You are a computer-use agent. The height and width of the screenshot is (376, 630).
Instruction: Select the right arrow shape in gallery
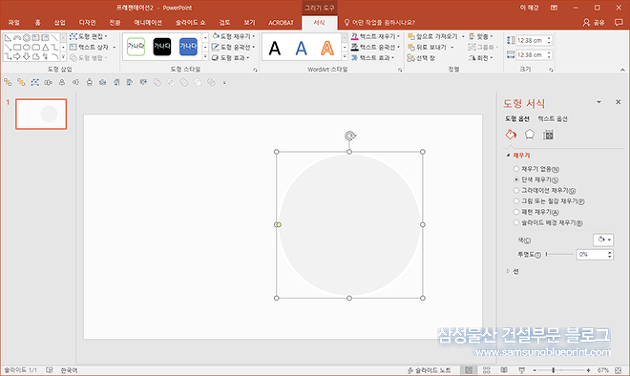pos(17,57)
